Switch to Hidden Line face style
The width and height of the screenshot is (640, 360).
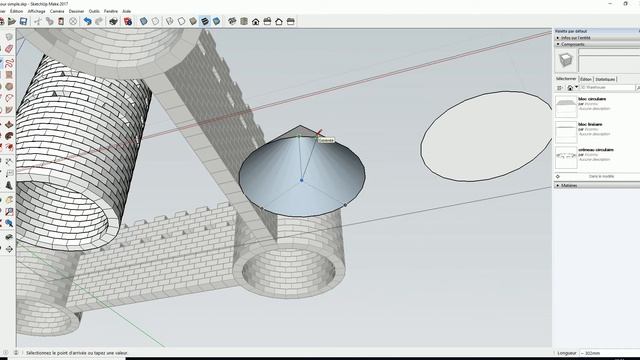181,21
